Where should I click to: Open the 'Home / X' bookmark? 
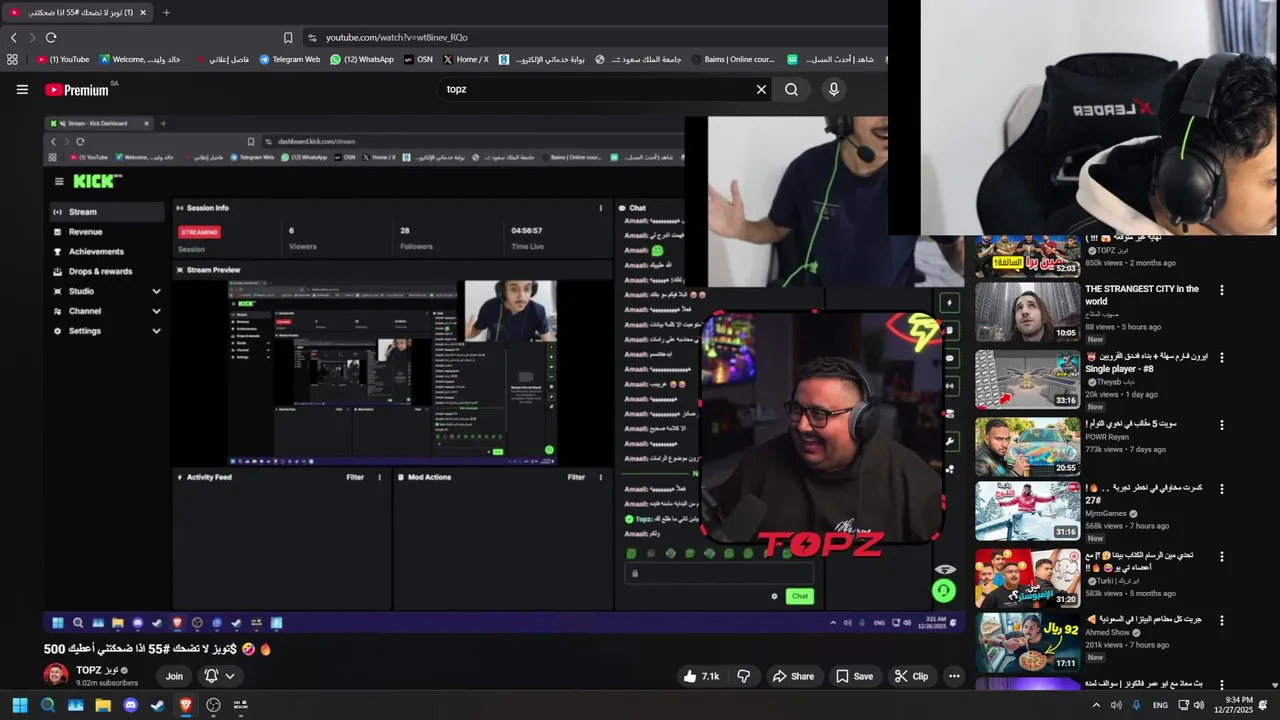tap(466, 59)
